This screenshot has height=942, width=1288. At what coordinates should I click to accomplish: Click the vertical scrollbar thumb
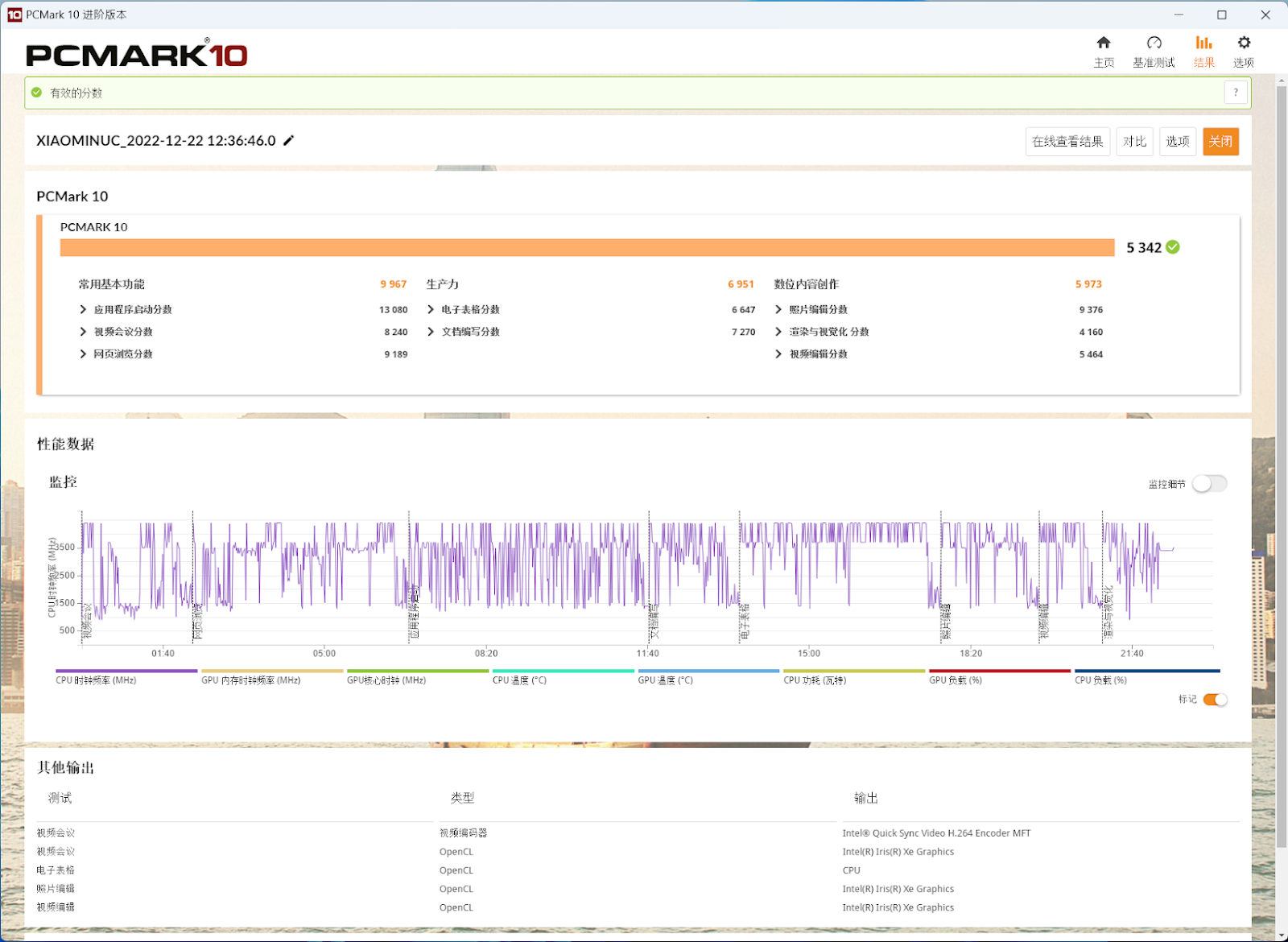pyautogui.click(x=1282, y=467)
